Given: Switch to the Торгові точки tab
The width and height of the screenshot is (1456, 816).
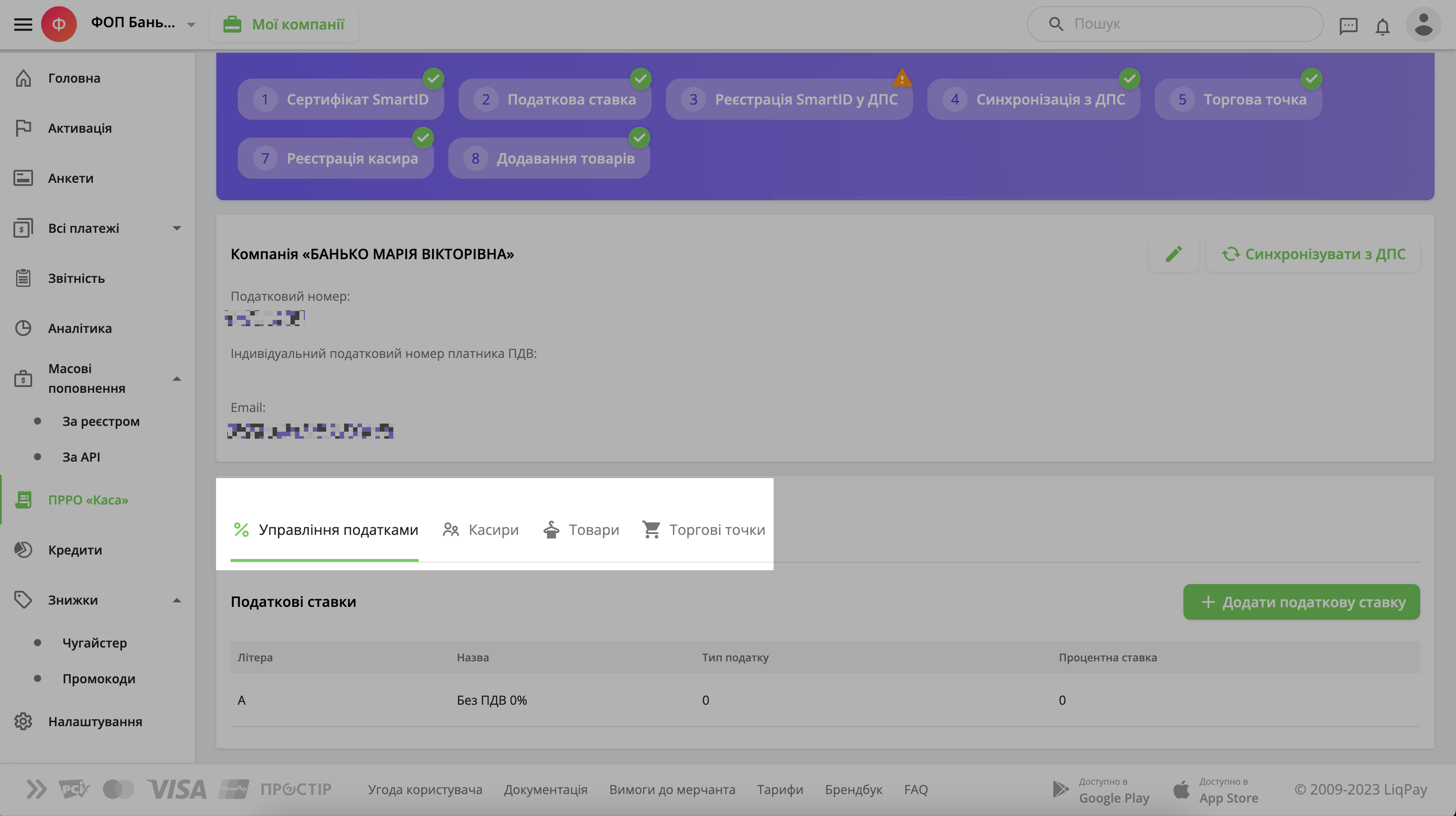Looking at the screenshot, I should pyautogui.click(x=704, y=530).
